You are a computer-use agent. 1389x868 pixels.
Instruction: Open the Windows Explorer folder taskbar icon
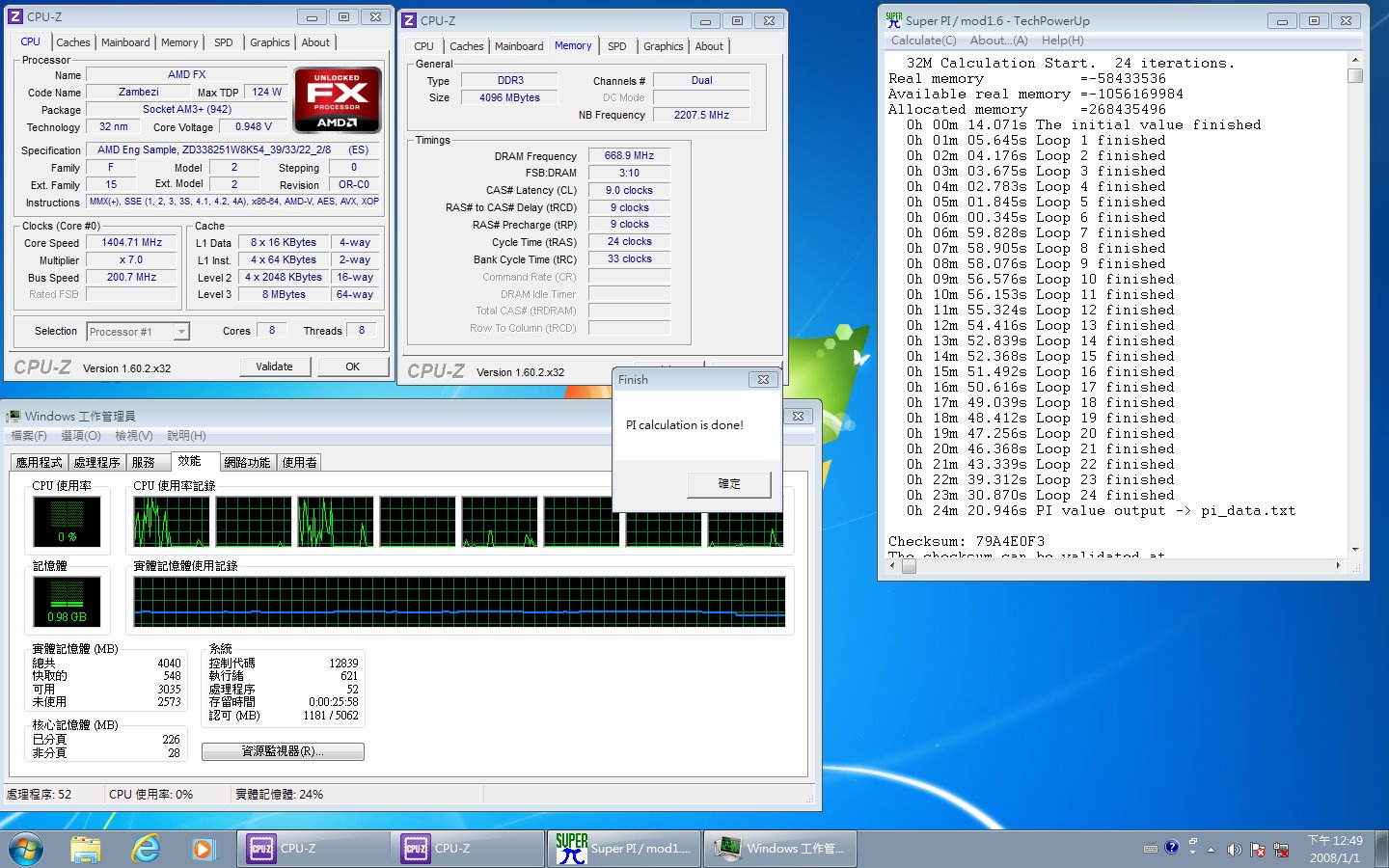(x=86, y=849)
